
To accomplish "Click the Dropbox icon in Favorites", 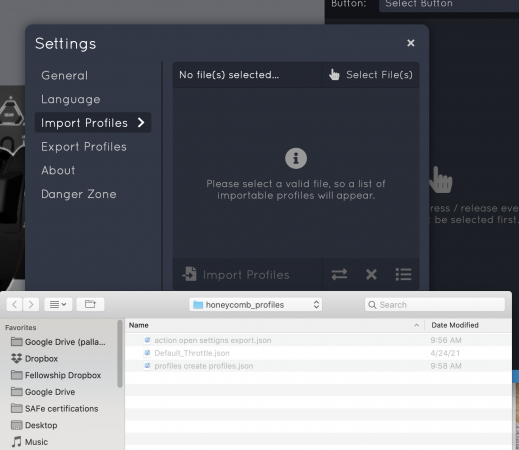I will point(16,358).
